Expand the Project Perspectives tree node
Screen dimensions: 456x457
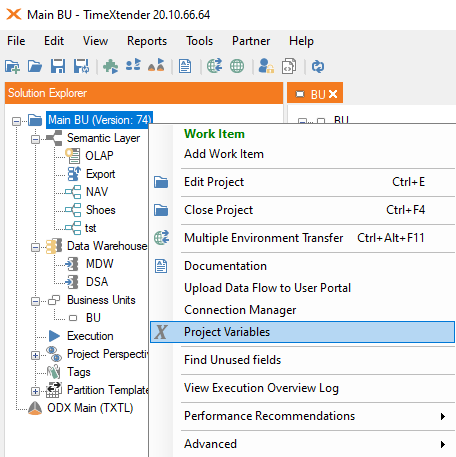click(x=35, y=355)
